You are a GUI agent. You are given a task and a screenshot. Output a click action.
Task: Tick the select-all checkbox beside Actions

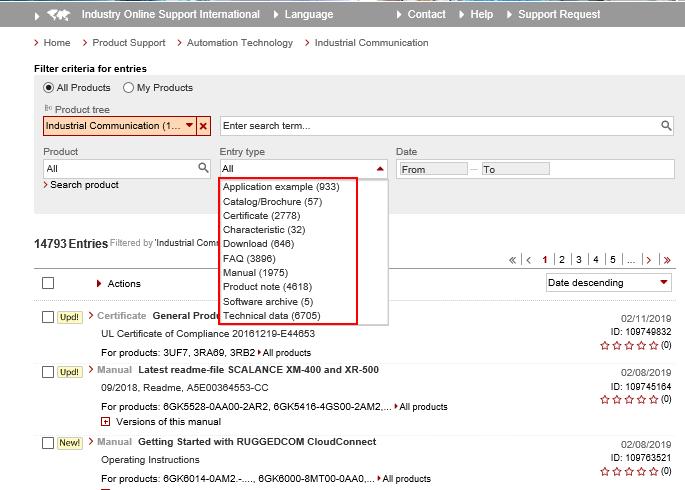[x=48, y=283]
